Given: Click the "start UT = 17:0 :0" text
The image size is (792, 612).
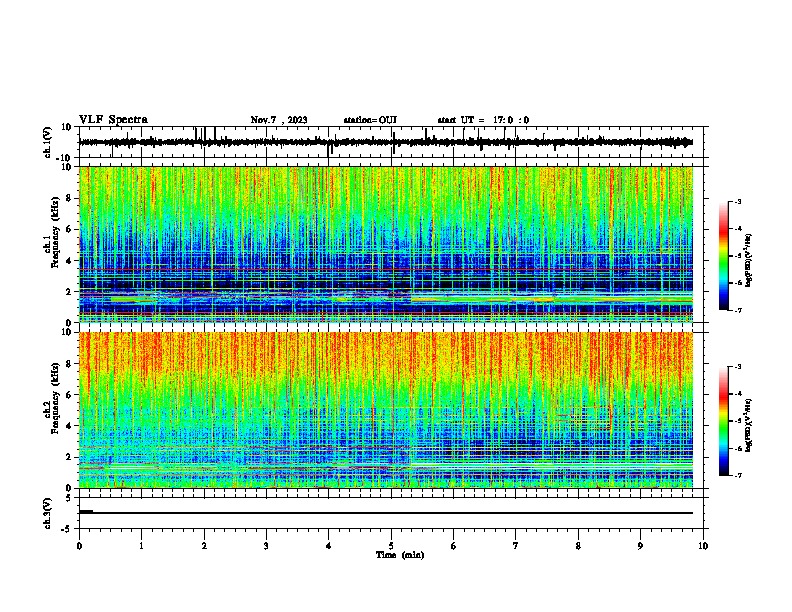Looking at the screenshot, I should pyautogui.click(x=483, y=120).
